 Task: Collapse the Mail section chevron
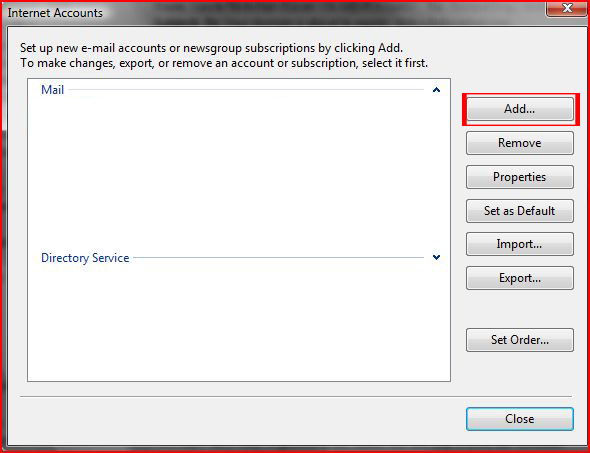click(x=436, y=90)
